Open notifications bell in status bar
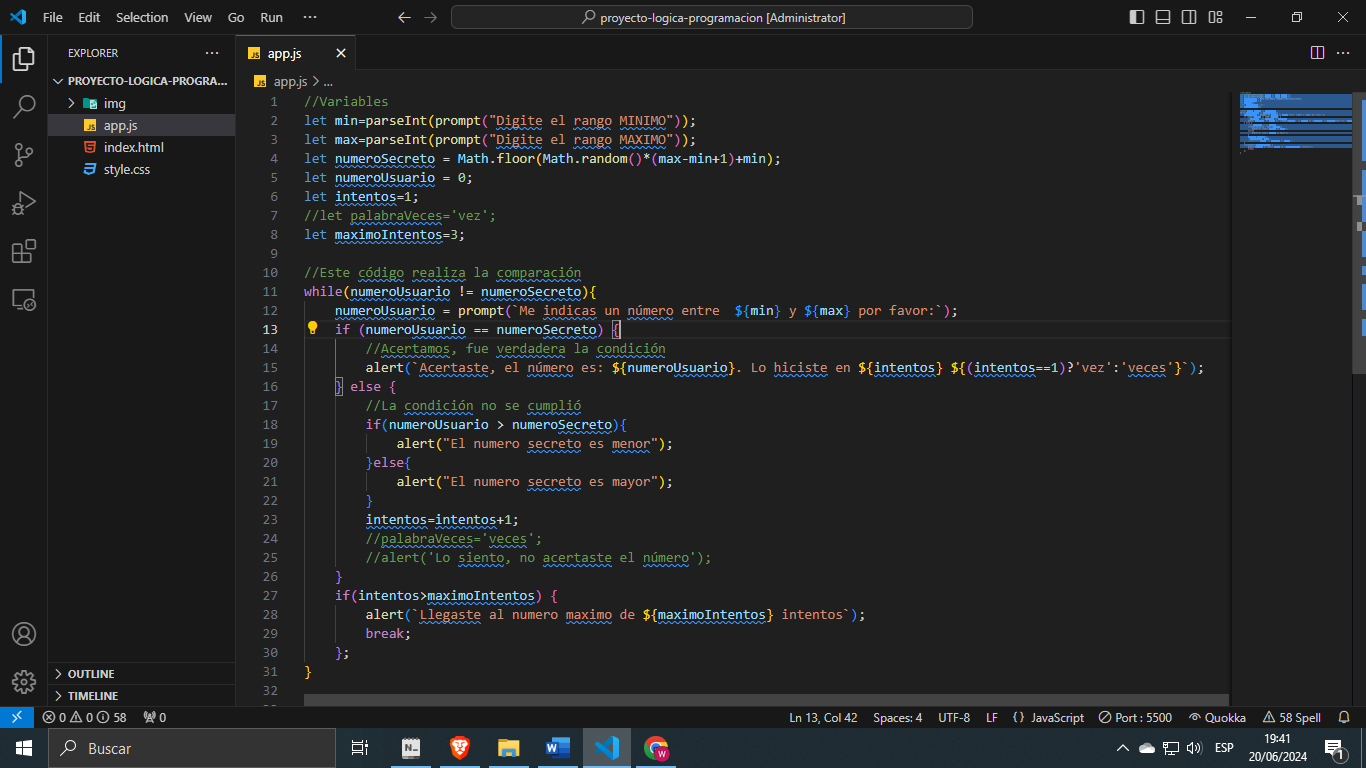The height and width of the screenshot is (768, 1366). (1346, 717)
